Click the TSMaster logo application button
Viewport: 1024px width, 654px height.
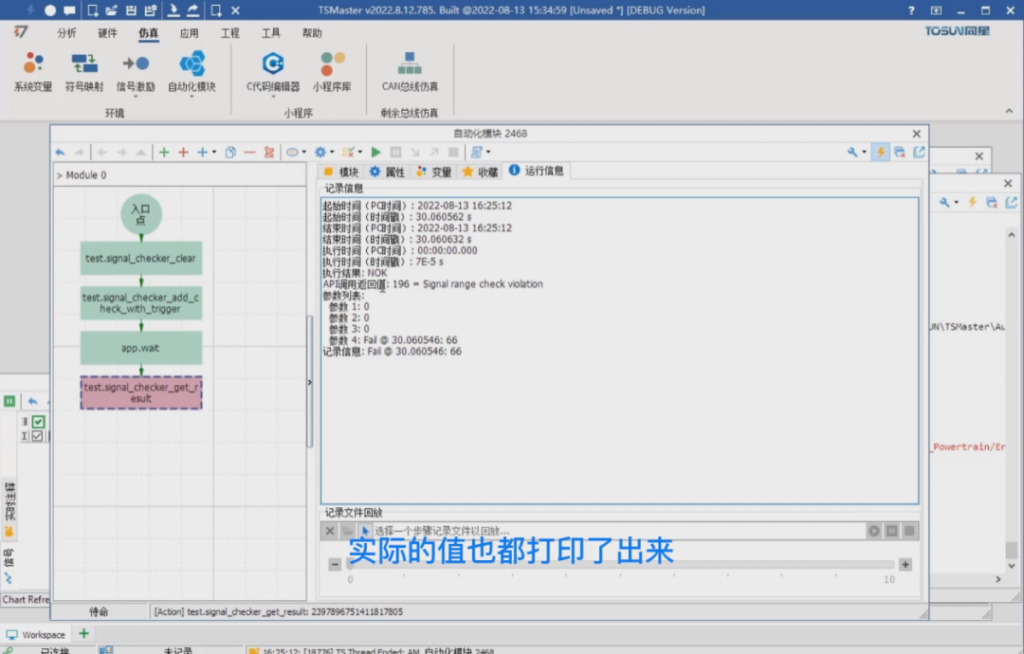coord(21,31)
